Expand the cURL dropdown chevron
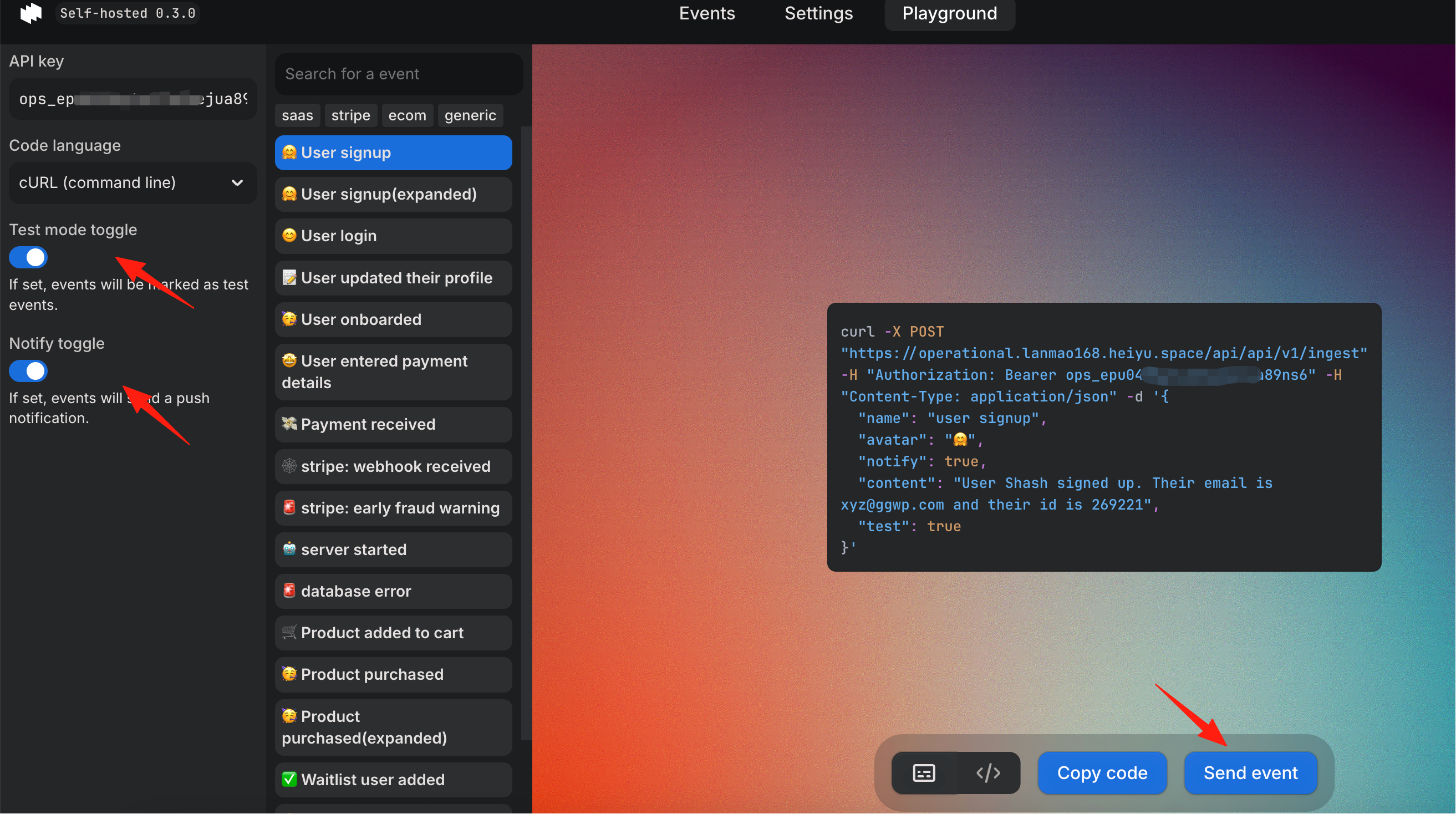This screenshot has width=1456, height=814. tap(237, 183)
